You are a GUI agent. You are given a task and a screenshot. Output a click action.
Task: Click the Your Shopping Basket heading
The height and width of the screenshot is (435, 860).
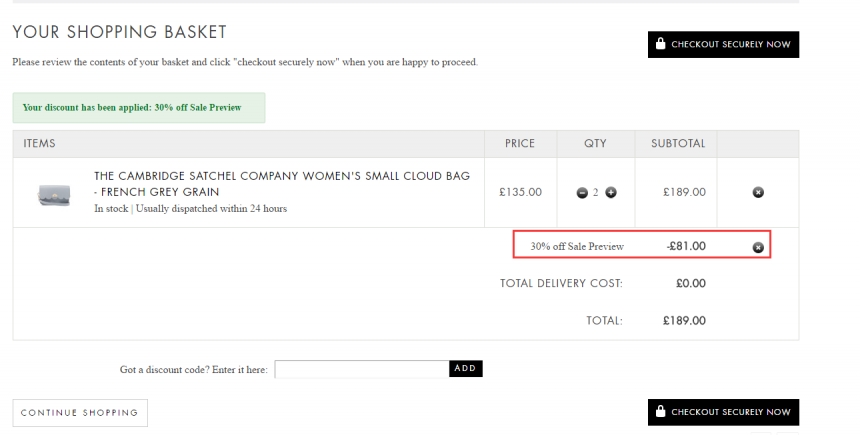(x=120, y=32)
